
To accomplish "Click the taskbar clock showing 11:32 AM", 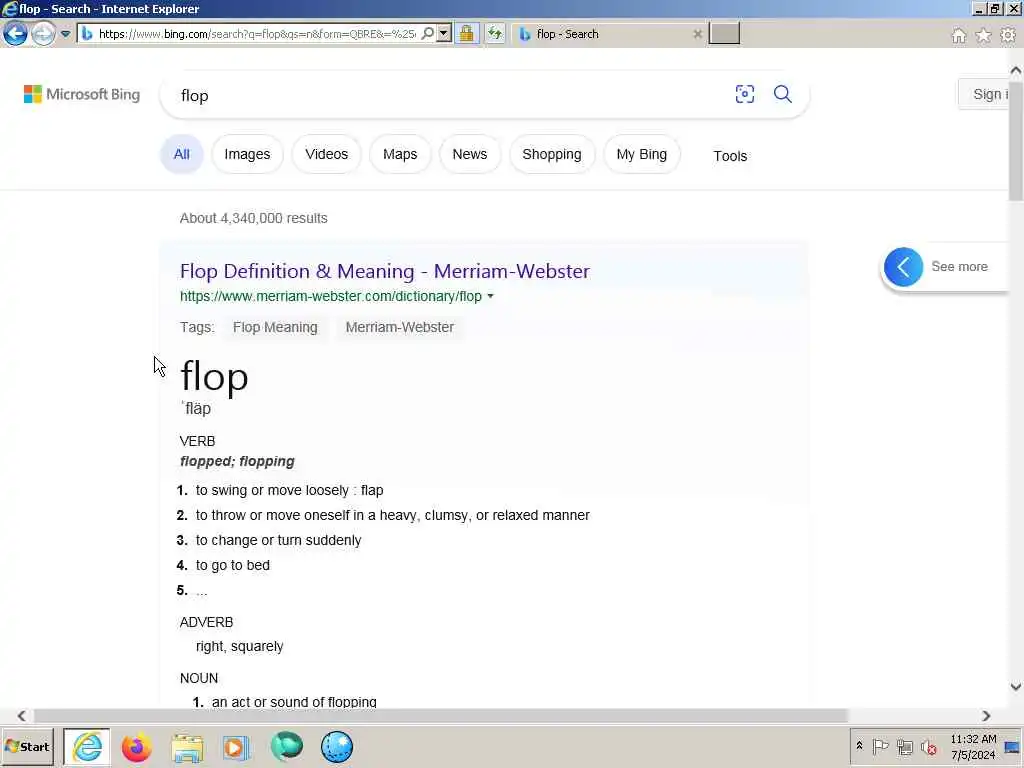I will 973,746.
